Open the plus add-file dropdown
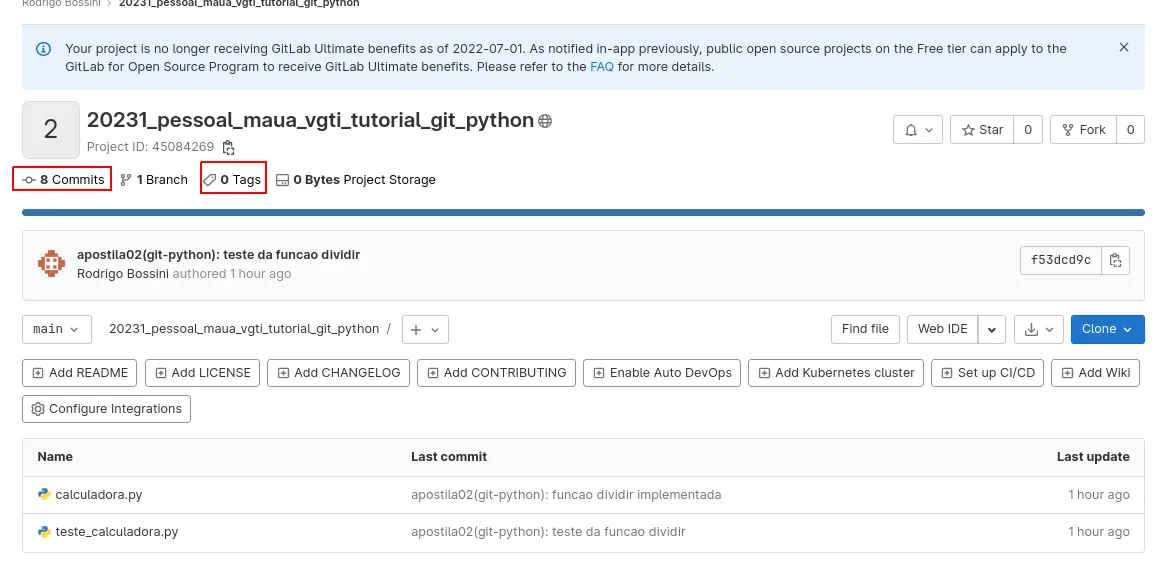Viewport: 1169px width, 575px height. pyautogui.click(x=425, y=330)
